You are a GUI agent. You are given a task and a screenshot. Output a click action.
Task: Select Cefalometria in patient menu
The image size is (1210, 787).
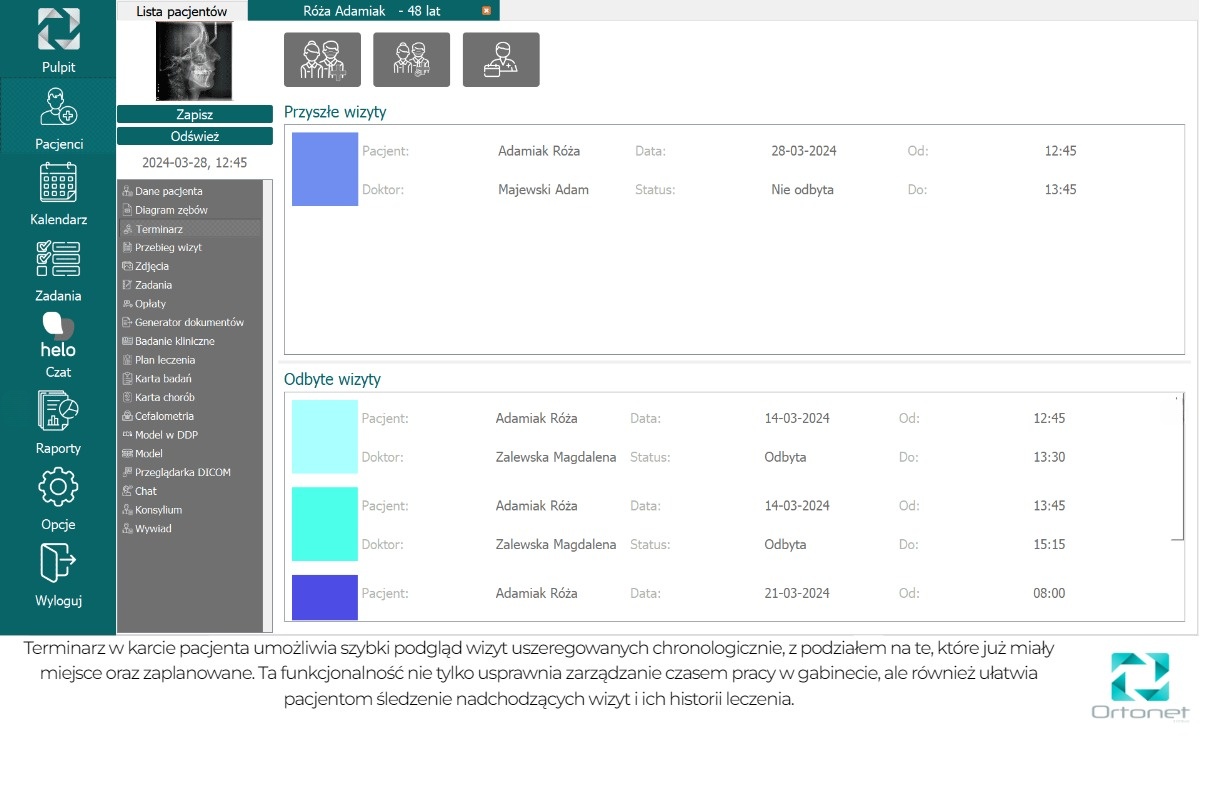164,416
